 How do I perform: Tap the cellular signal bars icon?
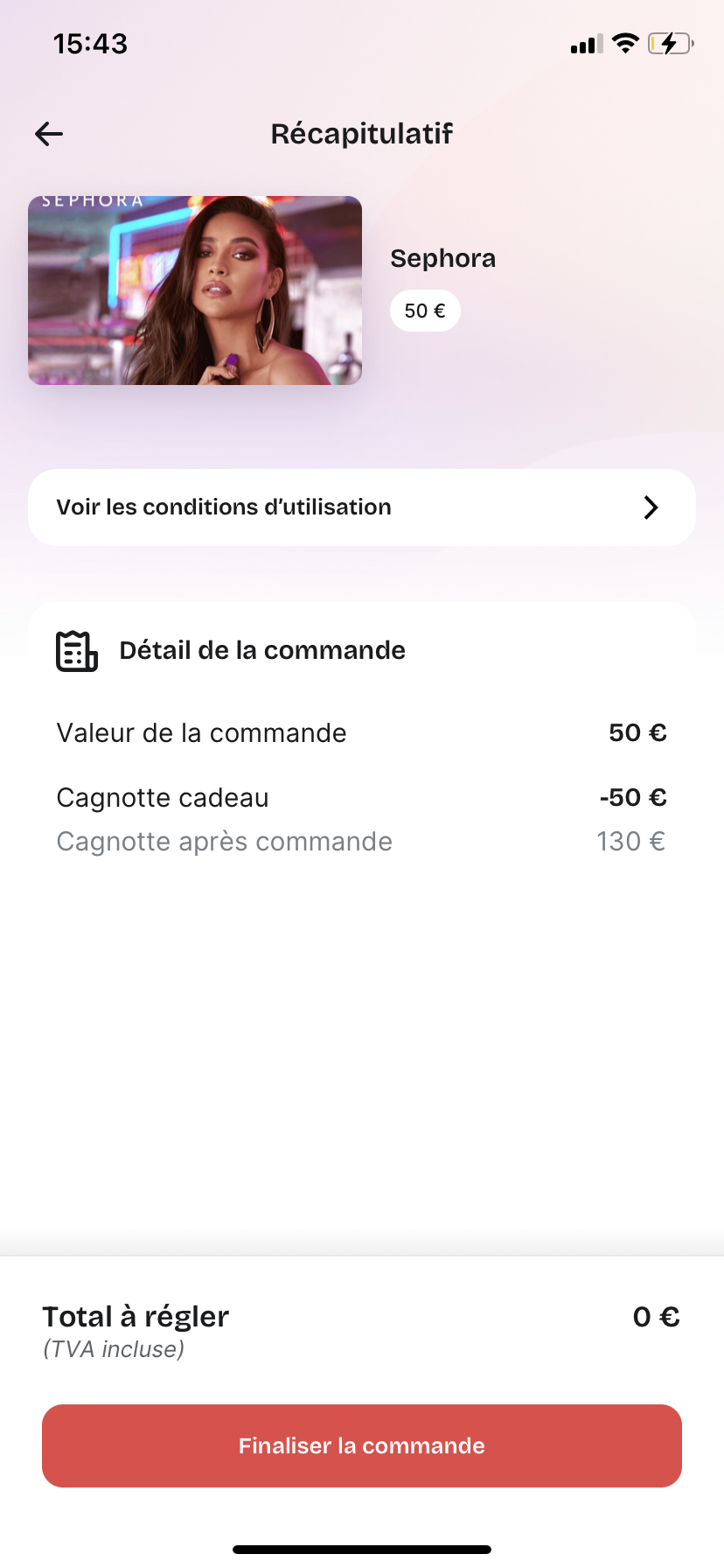[587, 44]
